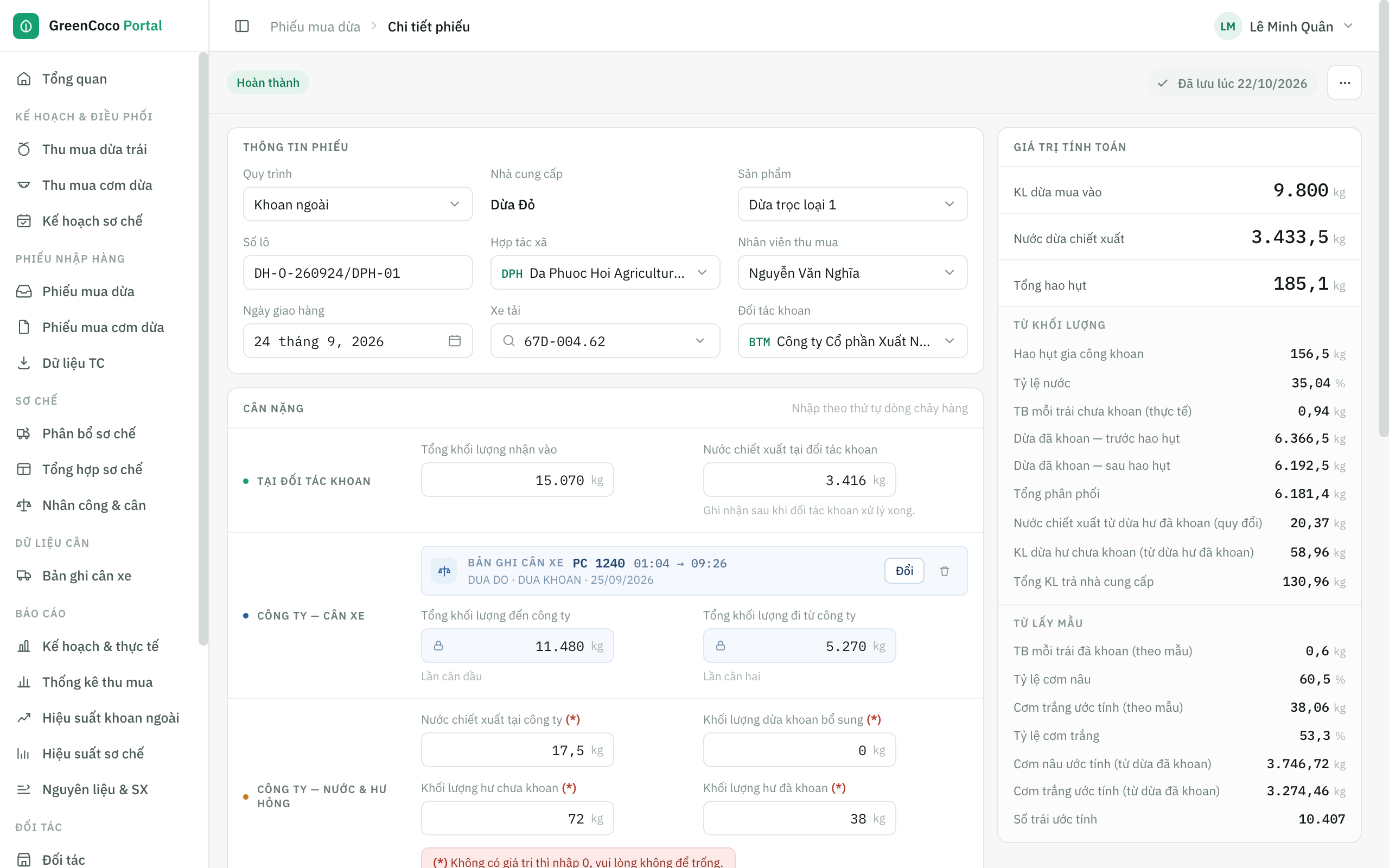This screenshot has width=1389, height=868.
Task: Open Tổng hợp sơ chế
Action: 100,469
